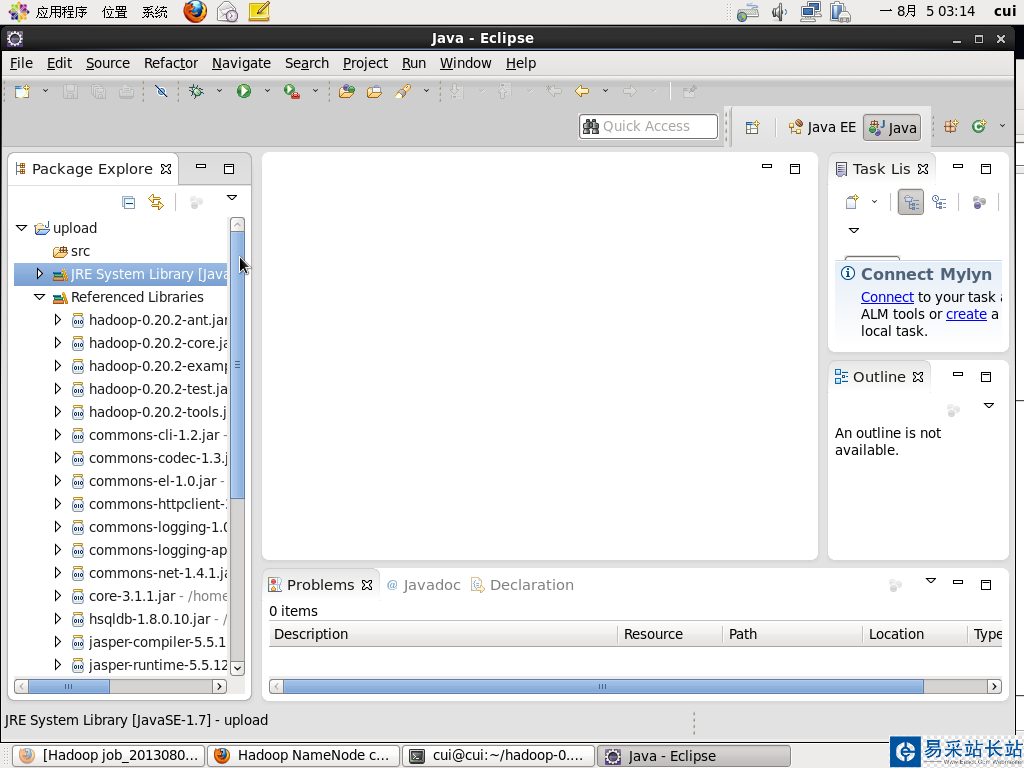Switch to the Javadoc tab
The height and width of the screenshot is (768, 1024).
(424, 585)
